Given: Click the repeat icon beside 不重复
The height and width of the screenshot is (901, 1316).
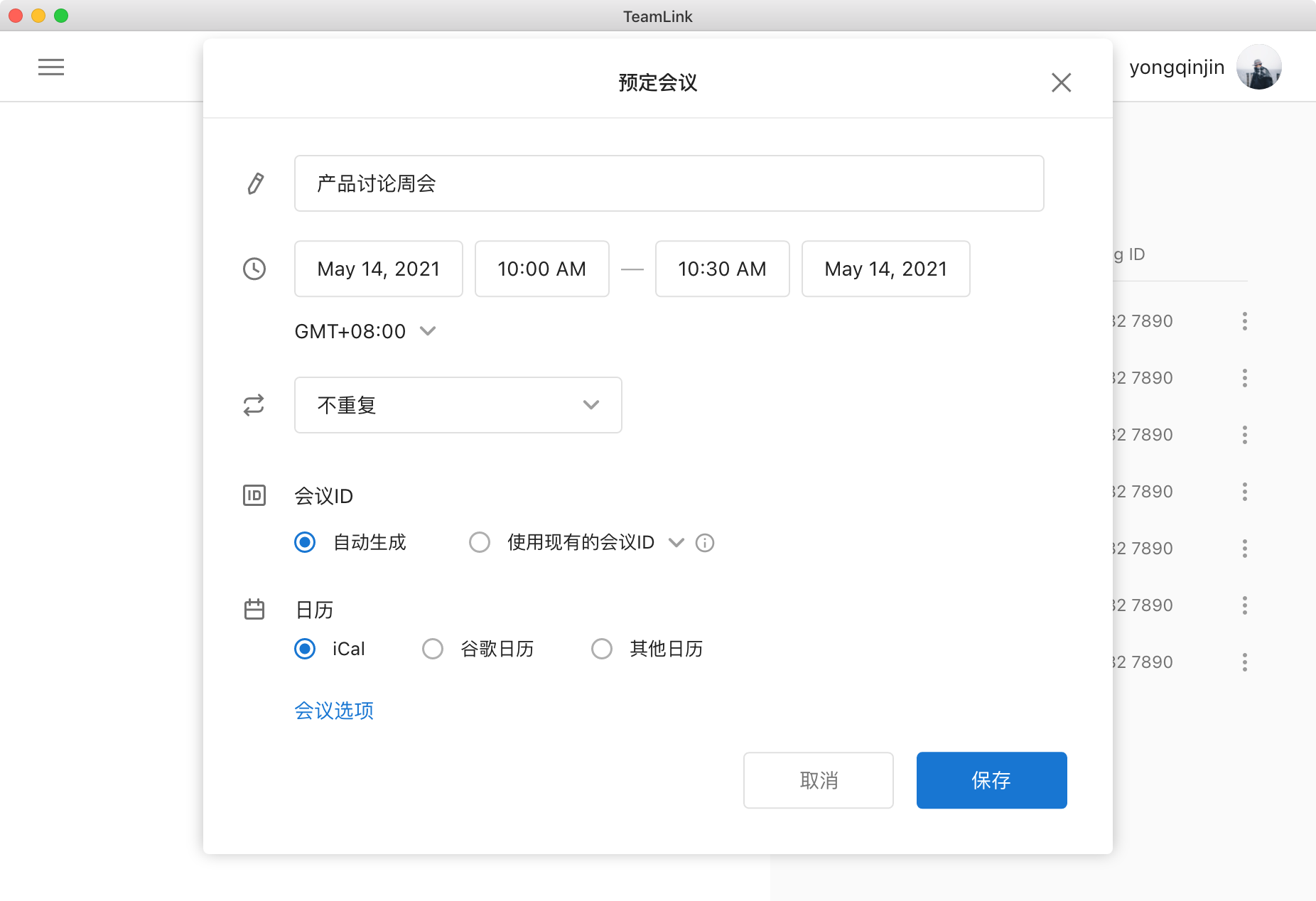Looking at the screenshot, I should [254, 405].
